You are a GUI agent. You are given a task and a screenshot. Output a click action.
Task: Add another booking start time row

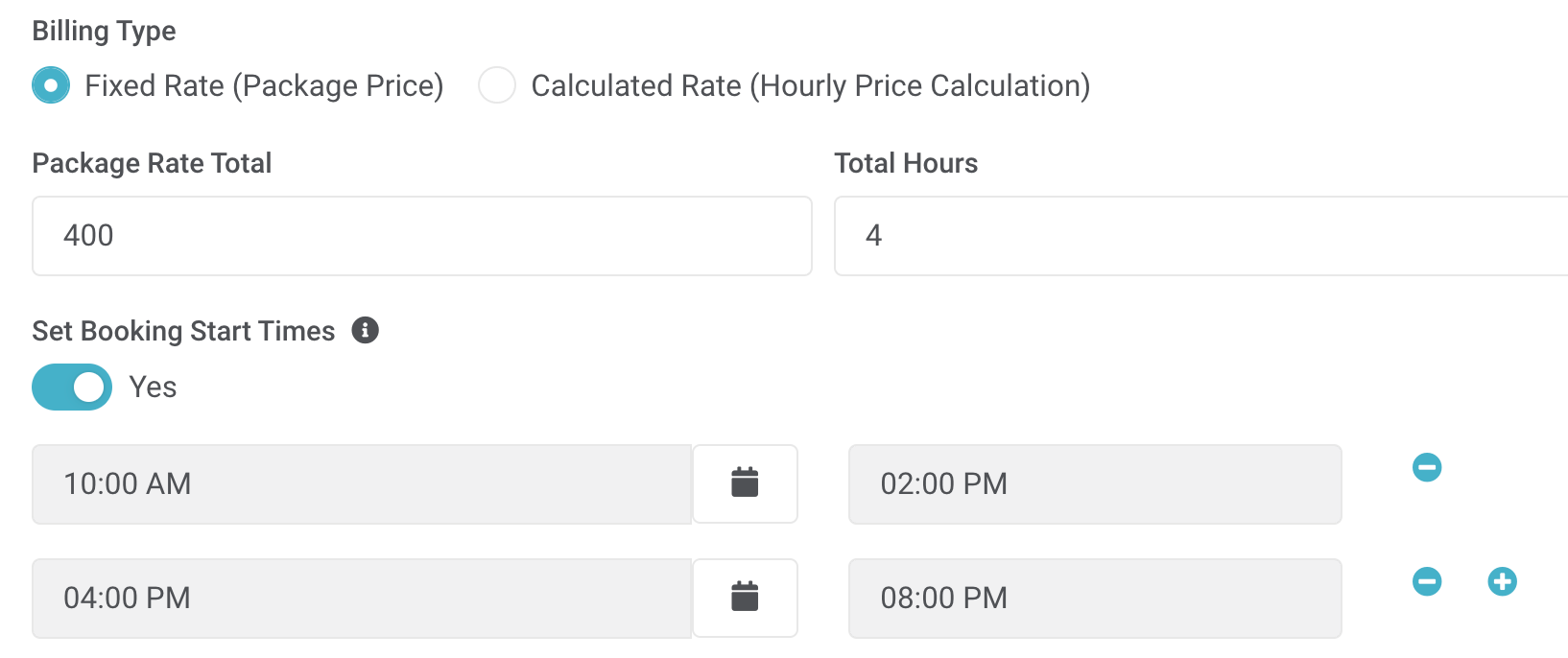[1502, 581]
